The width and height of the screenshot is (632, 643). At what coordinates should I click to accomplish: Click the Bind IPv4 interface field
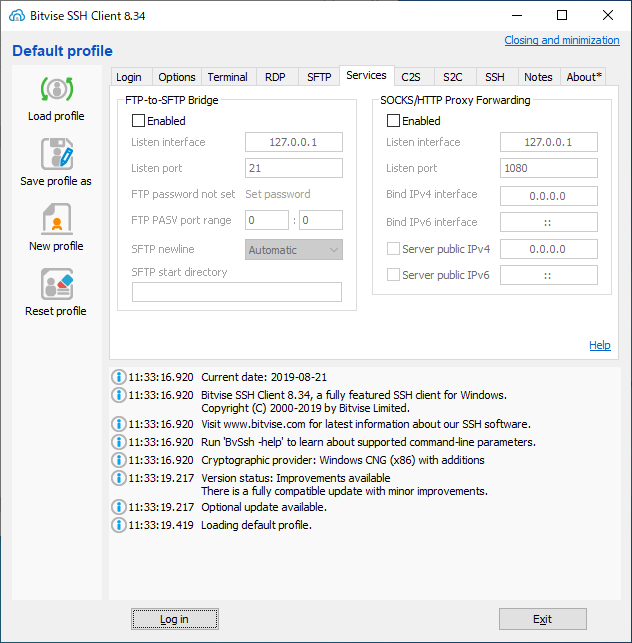click(549, 196)
